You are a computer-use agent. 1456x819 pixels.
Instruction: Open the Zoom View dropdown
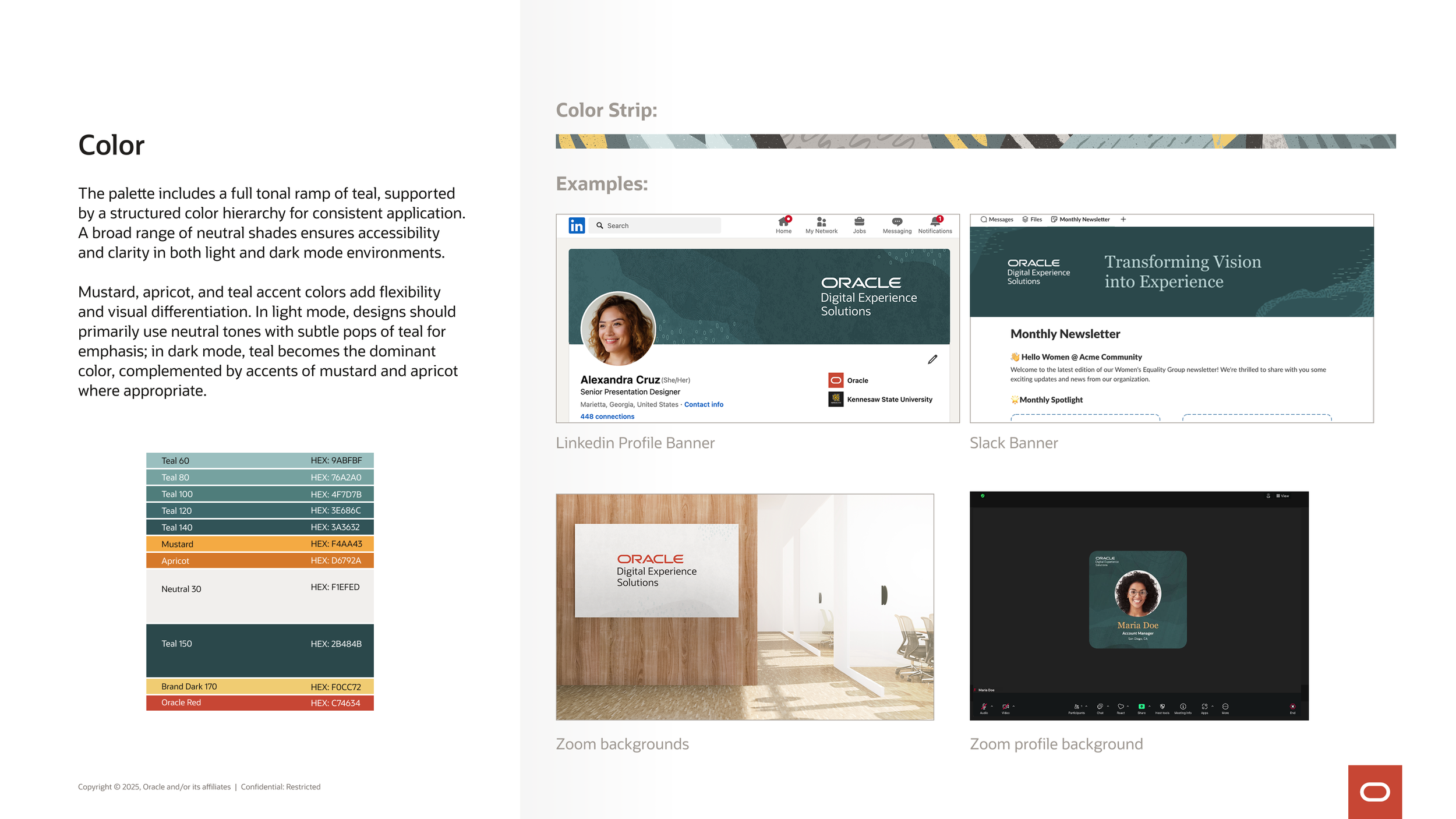pyautogui.click(x=1282, y=496)
